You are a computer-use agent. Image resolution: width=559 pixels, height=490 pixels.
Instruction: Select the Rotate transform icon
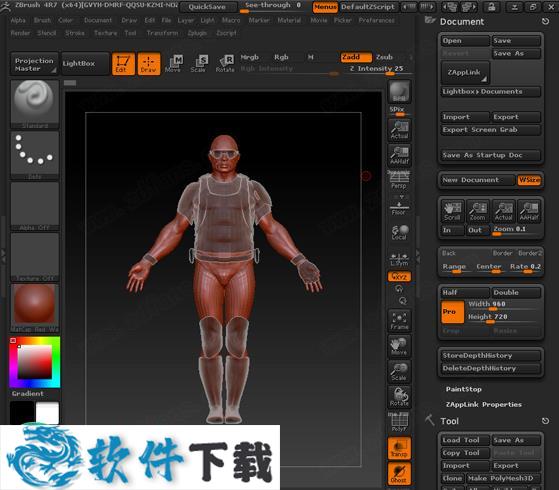225,64
